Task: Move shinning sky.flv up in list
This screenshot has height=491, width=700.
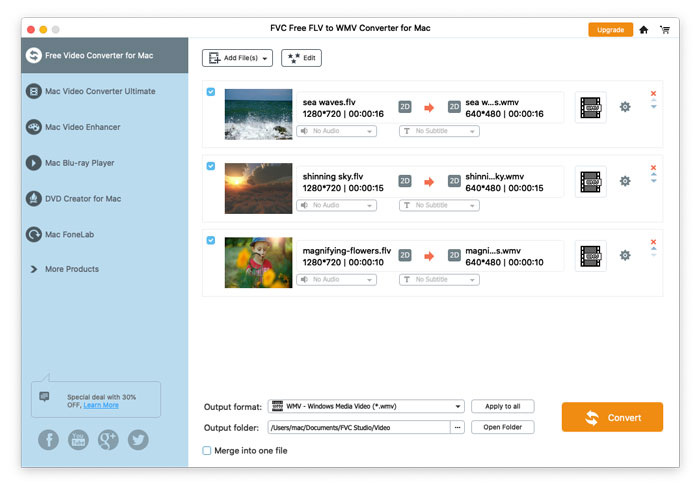Action: pos(654,175)
